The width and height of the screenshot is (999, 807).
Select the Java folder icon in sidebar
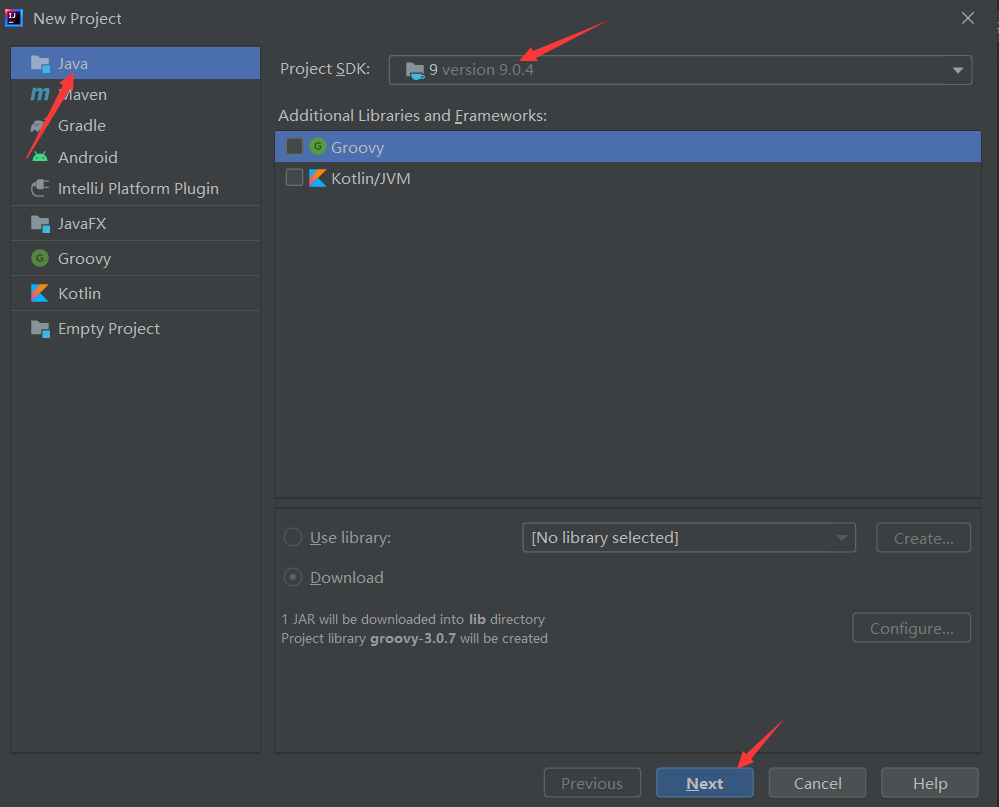point(40,64)
